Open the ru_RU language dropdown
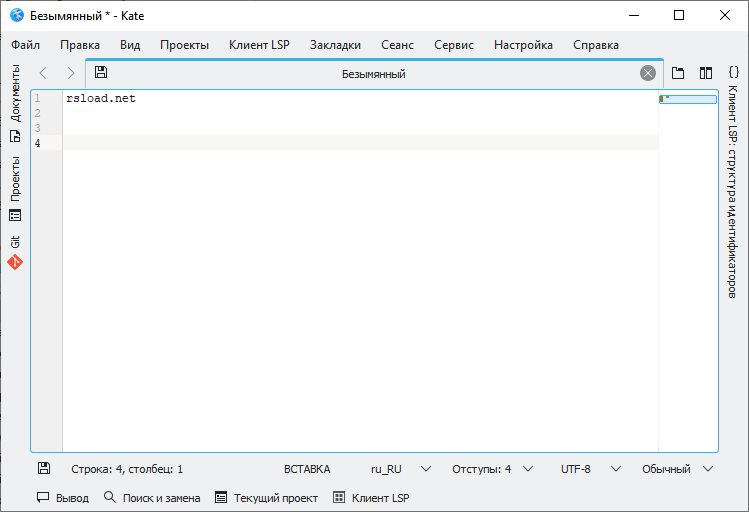Image resolution: width=749 pixels, height=512 pixels. click(x=401, y=469)
